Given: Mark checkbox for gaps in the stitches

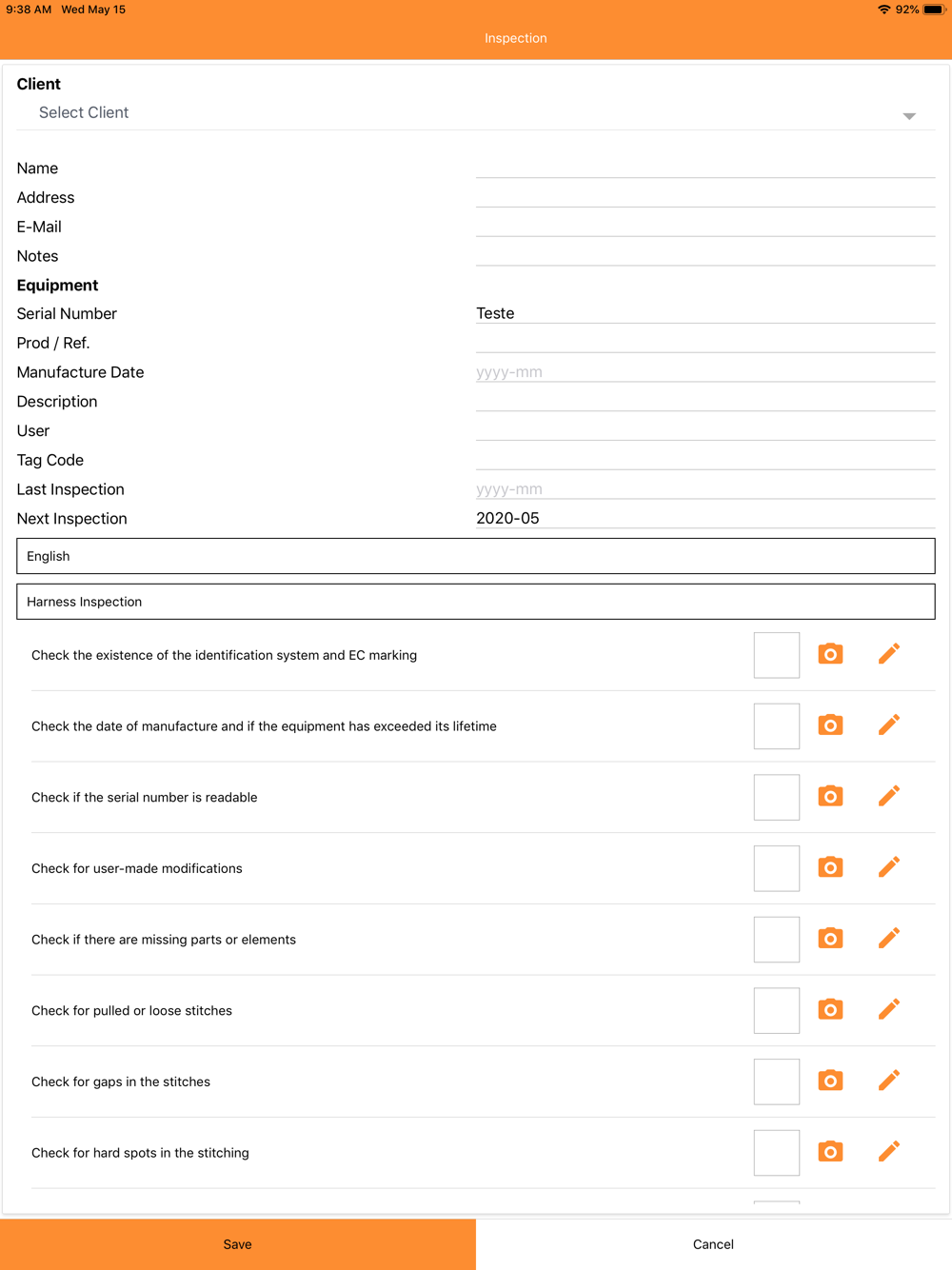Looking at the screenshot, I should point(777,1081).
